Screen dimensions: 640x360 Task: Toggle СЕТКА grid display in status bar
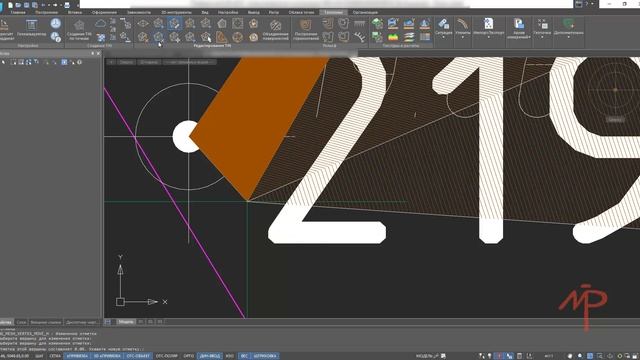click(55, 356)
